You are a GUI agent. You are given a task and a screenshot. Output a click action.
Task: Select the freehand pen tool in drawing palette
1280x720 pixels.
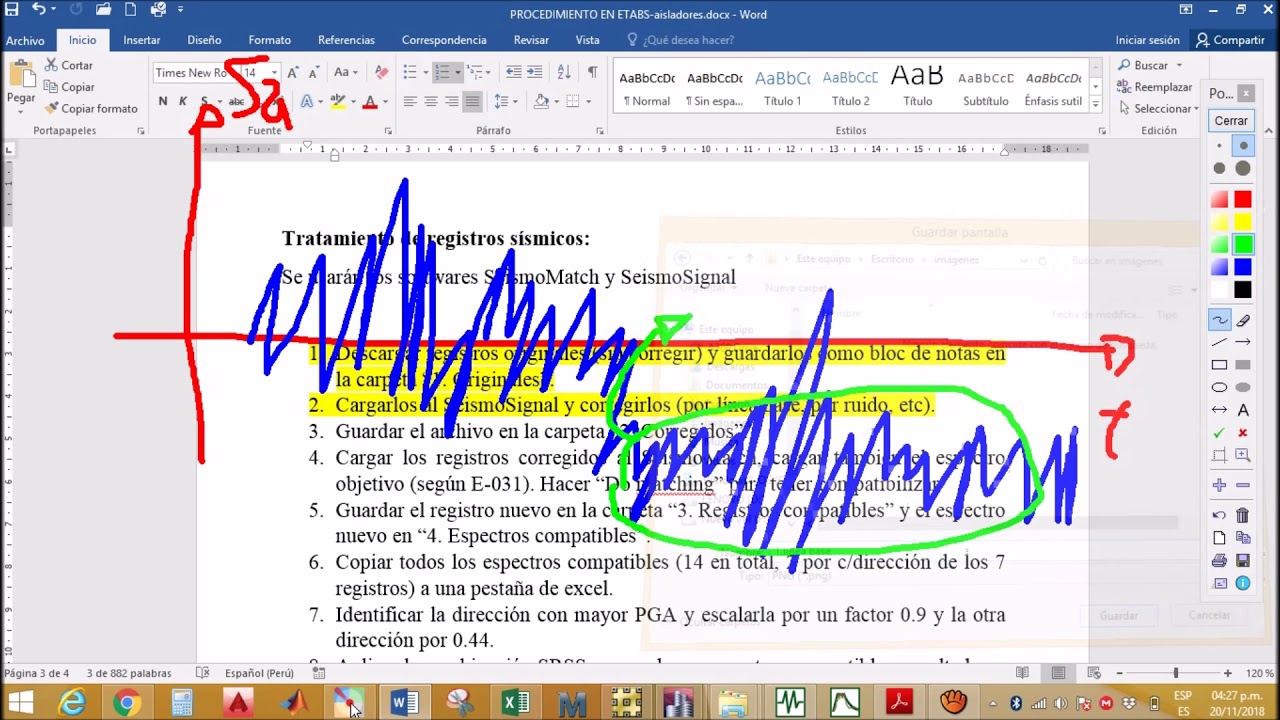1219,320
